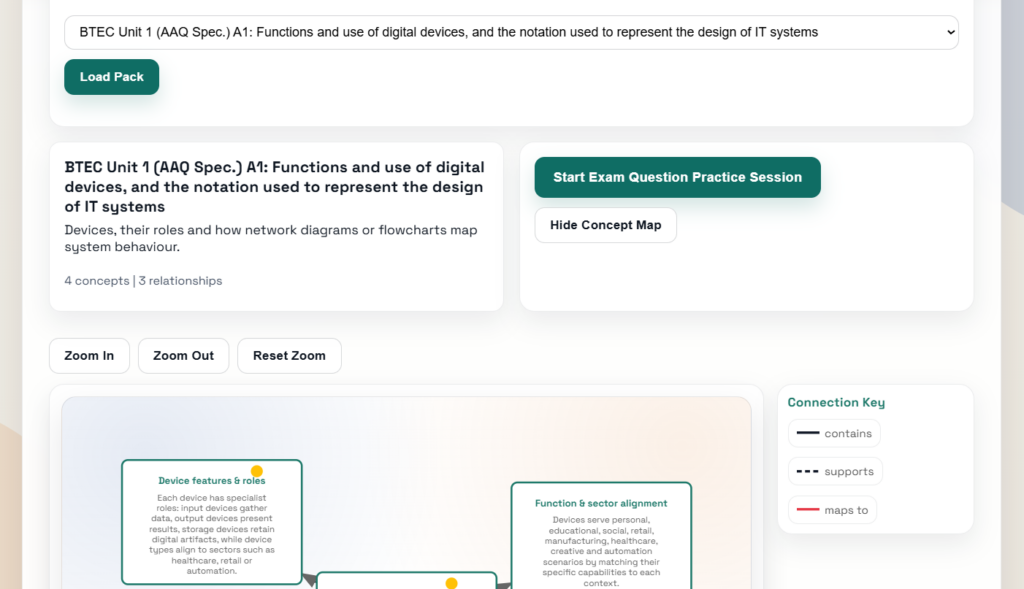Click the description 'Devices, their roles and how network diagrams'
Screen dimensions: 1024x589
[271, 238]
